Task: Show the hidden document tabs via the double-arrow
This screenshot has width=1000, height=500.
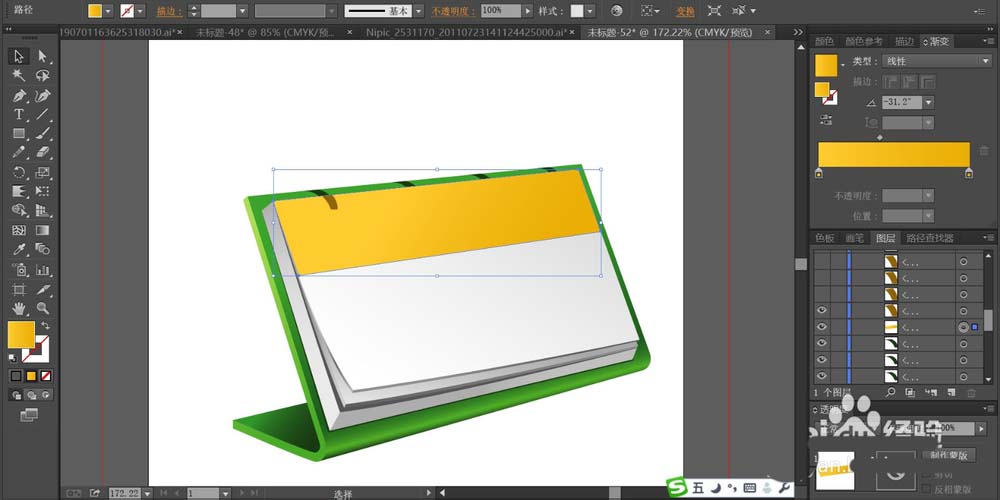Action: click(x=798, y=32)
